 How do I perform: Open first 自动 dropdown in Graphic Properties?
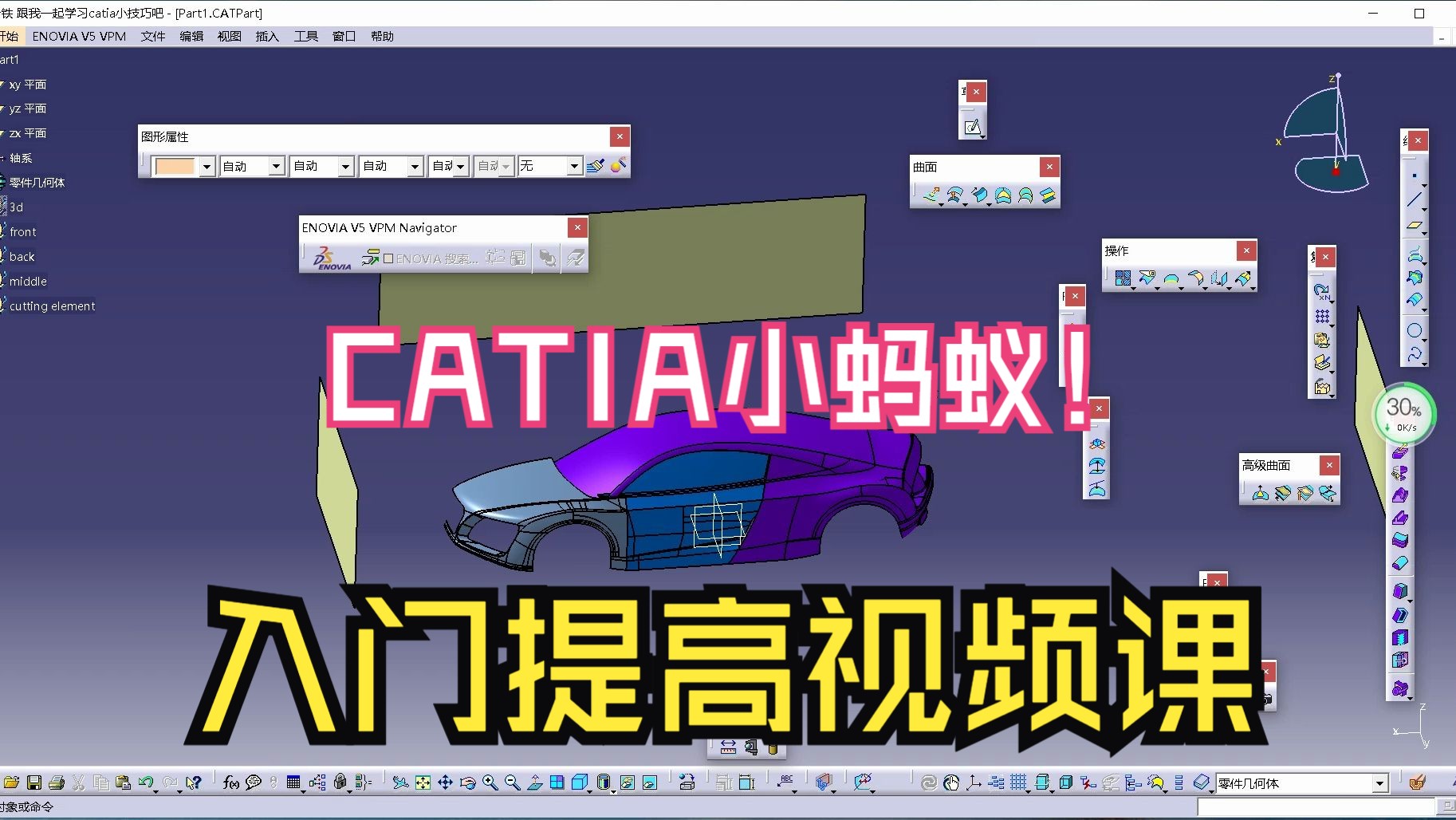point(276,166)
